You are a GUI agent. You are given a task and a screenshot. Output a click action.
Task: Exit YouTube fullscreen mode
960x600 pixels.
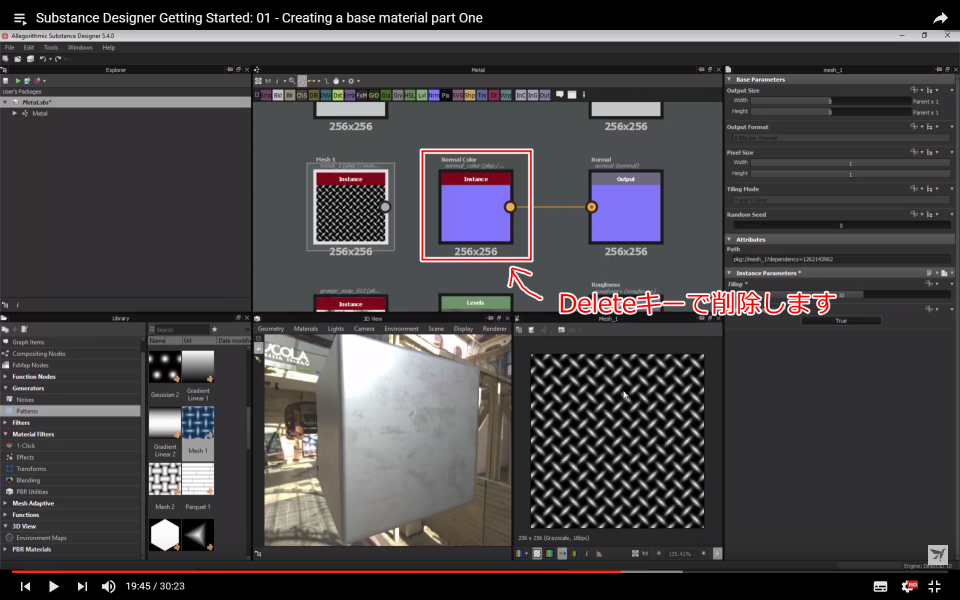pyautogui.click(x=934, y=586)
